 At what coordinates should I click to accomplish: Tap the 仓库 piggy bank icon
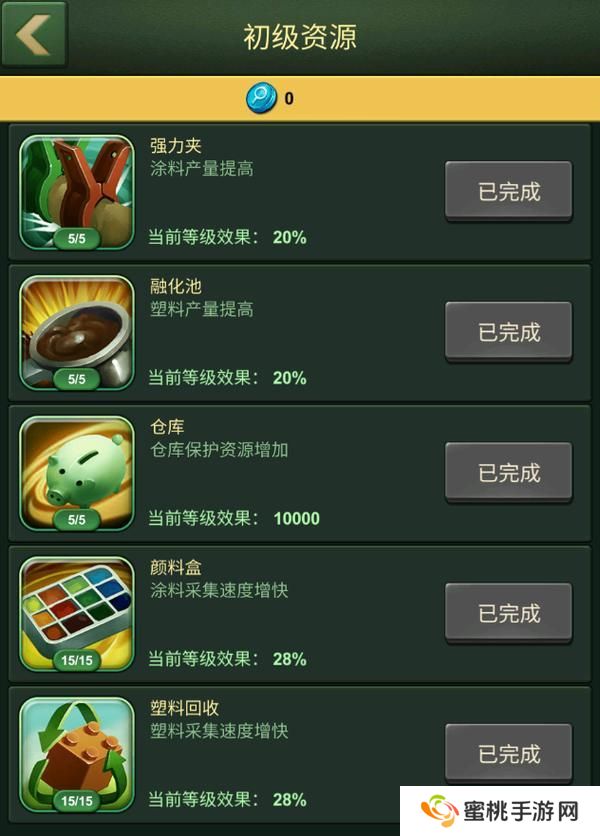pyautogui.click(x=77, y=473)
